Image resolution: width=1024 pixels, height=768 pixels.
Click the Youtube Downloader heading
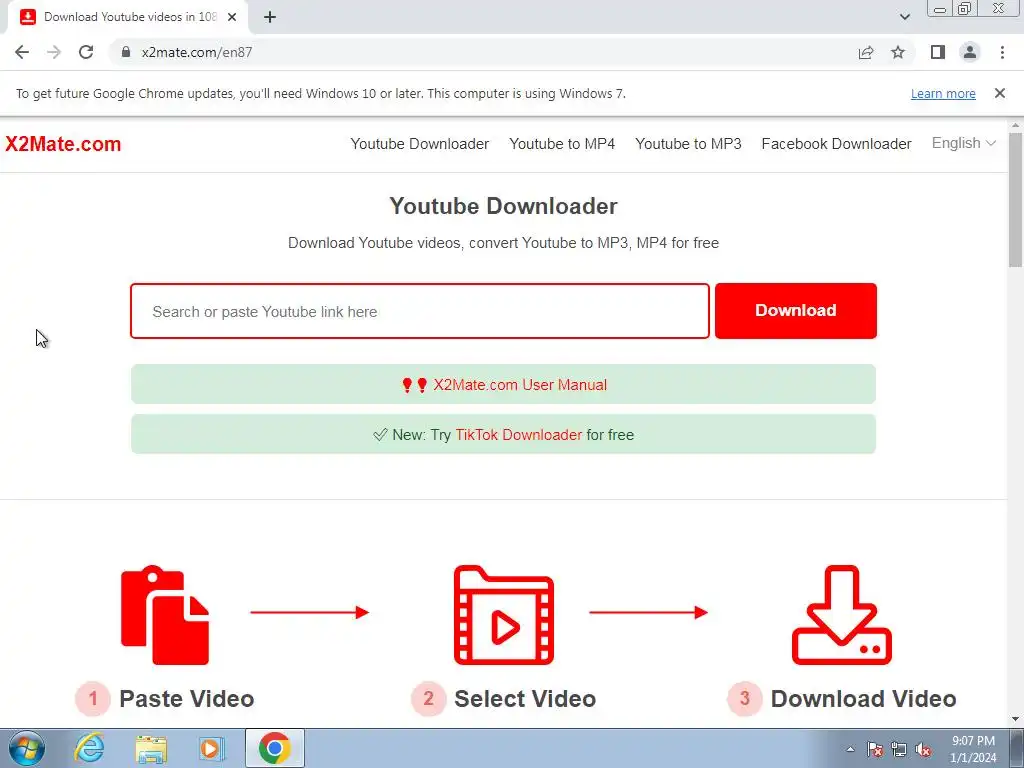click(x=504, y=206)
